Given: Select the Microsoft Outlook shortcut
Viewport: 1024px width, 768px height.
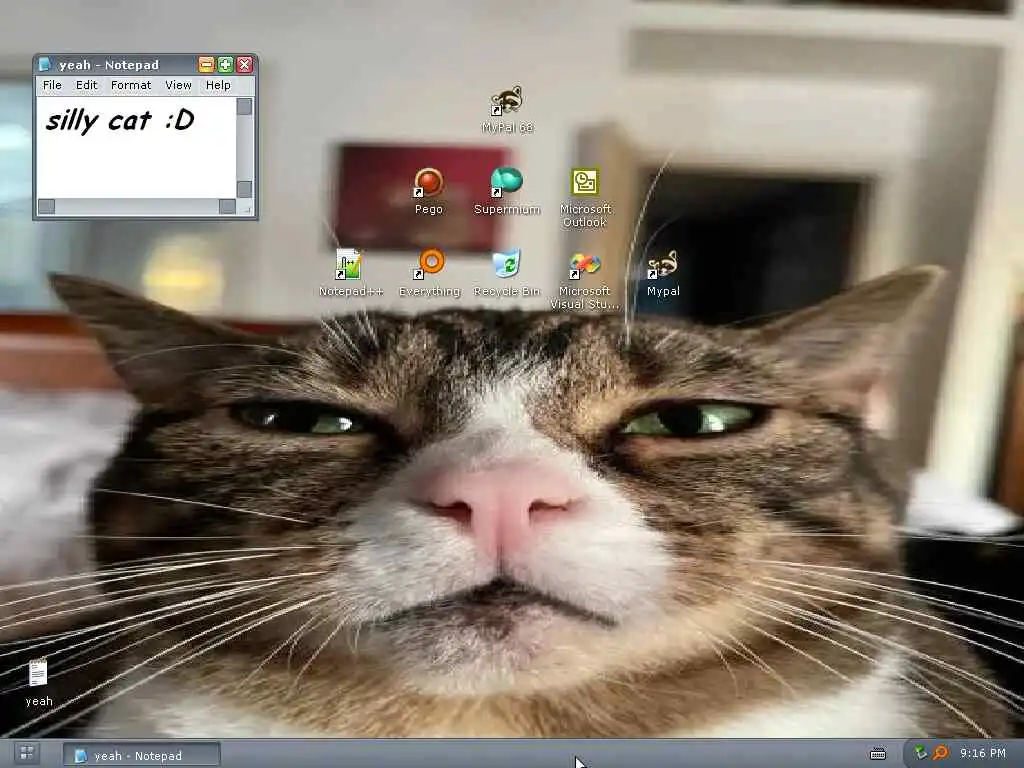Looking at the screenshot, I should (x=585, y=198).
